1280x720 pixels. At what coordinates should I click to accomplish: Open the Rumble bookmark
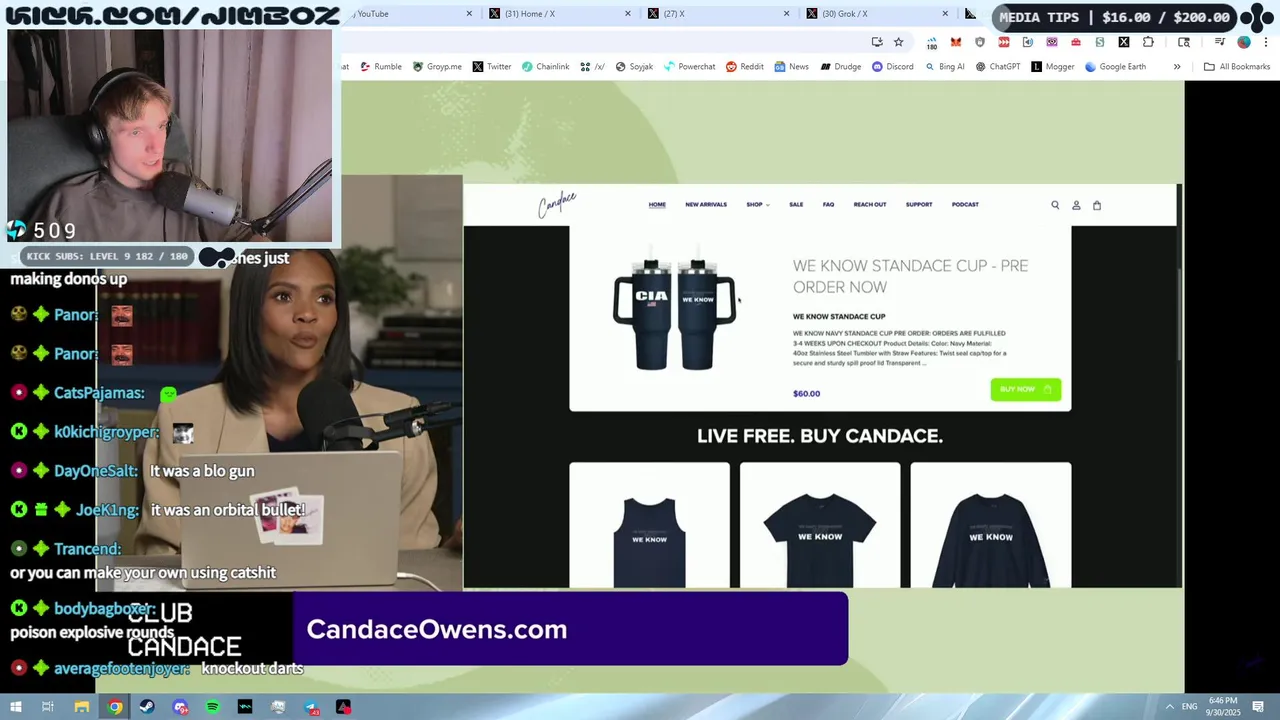[x=380, y=67]
